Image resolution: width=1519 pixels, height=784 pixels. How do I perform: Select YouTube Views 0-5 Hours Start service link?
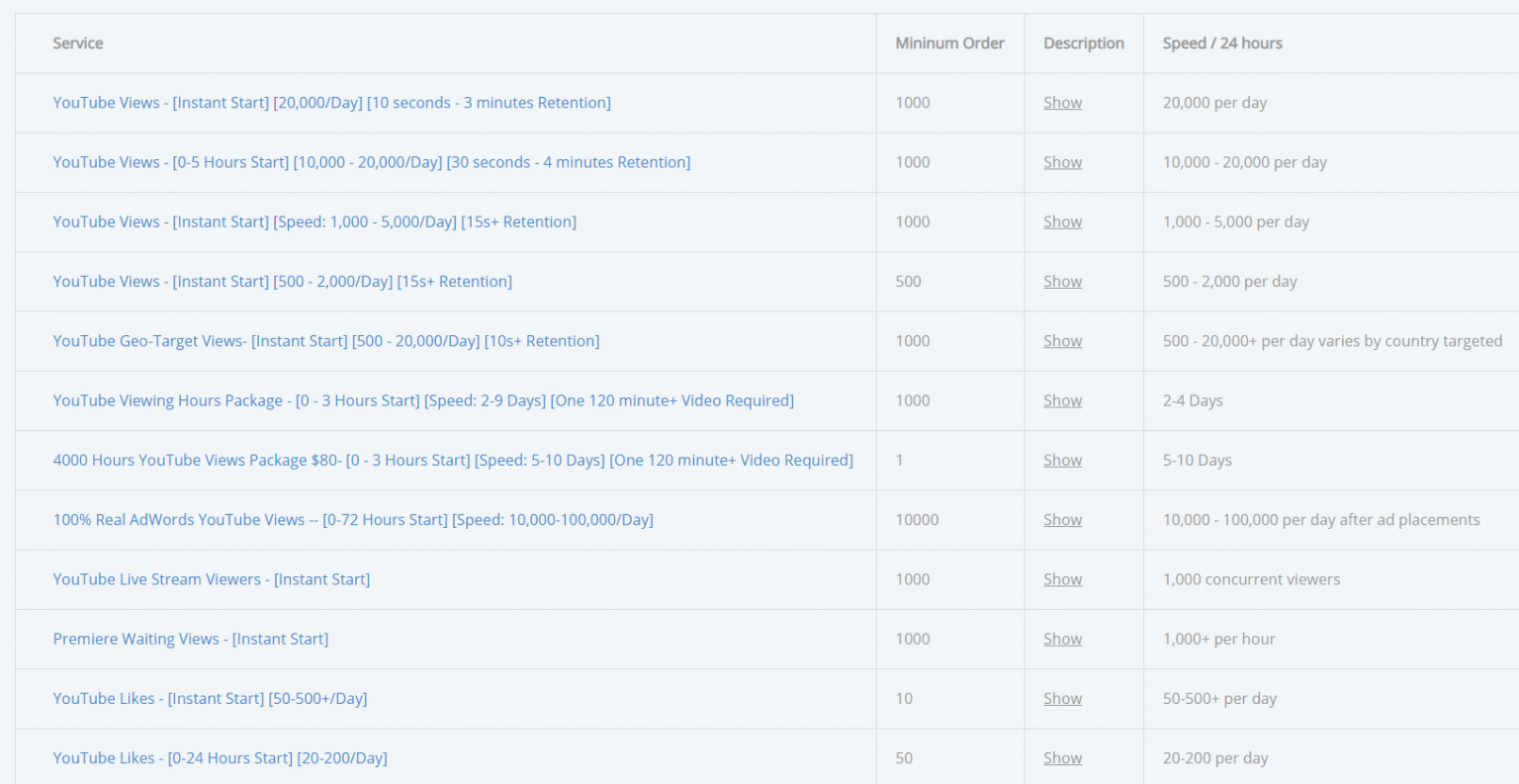pos(371,161)
